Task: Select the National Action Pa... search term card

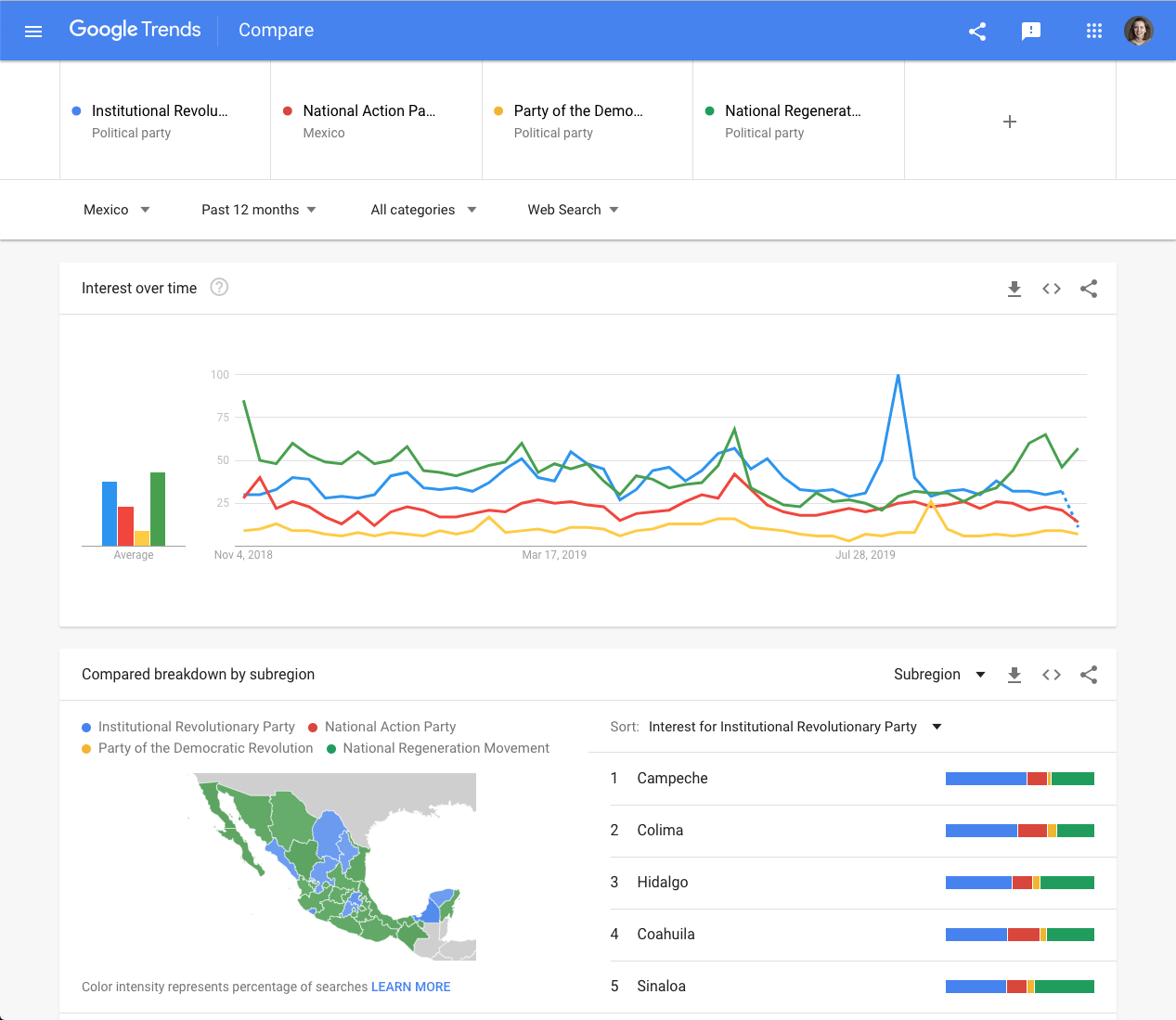Action: click(376, 121)
